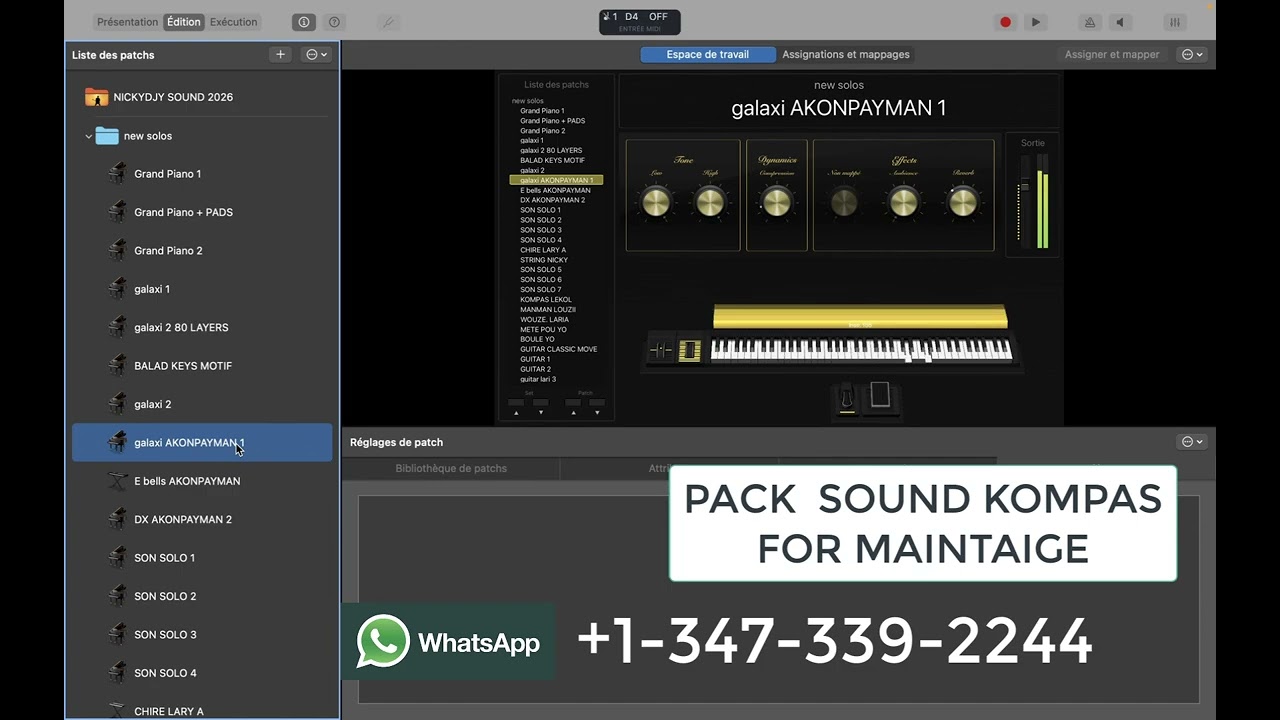Image resolution: width=1280 pixels, height=720 pixels.
Task: Click the gold modulation wheel on workspace keyboard
Action: coord(689,350)
